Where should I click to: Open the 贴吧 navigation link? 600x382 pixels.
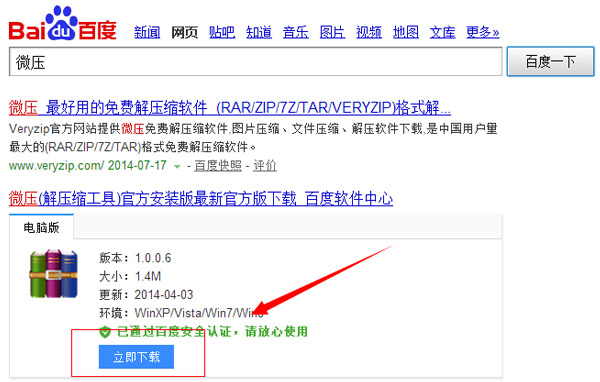[x=222, y=32]
